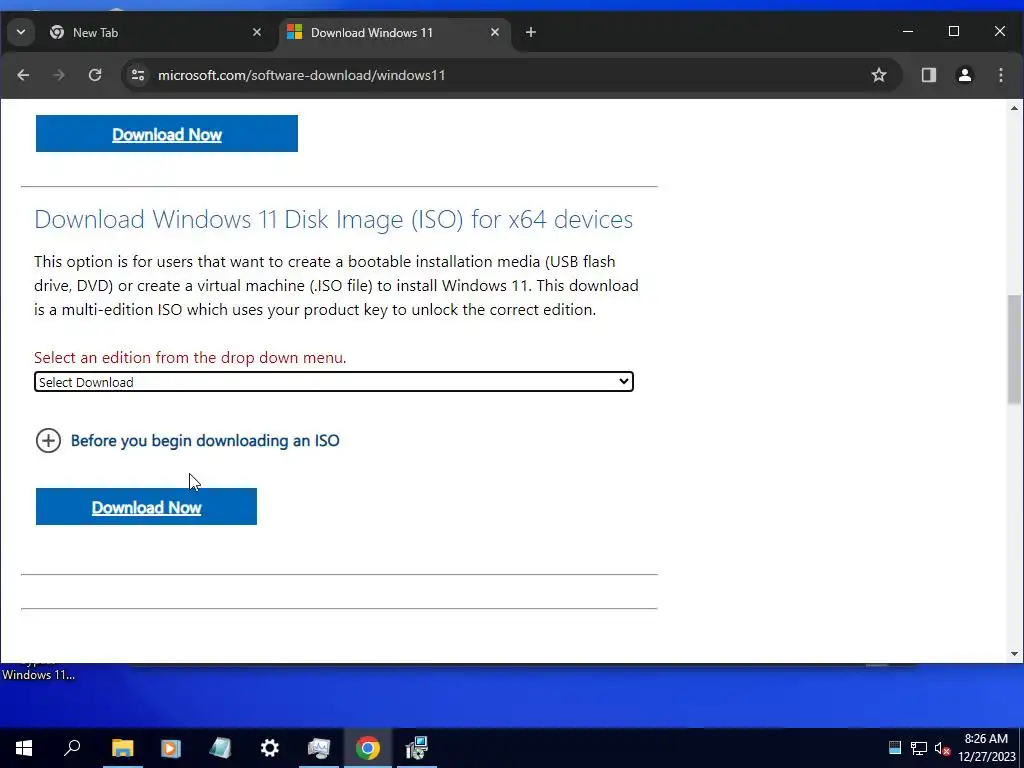Screen dimensions: 1024x768
Task: Open Chrome side panel
Action: (x=929, y=75)
